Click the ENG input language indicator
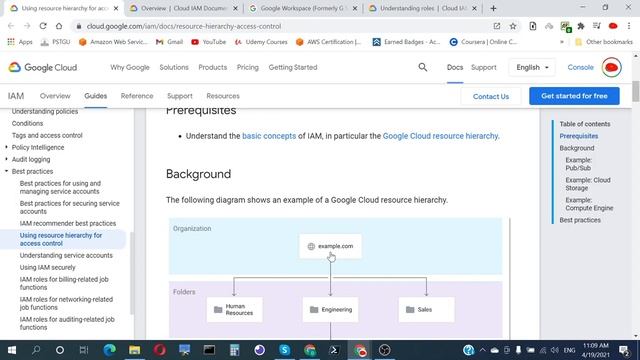The image size is (640, 360). tap(569, 350)
